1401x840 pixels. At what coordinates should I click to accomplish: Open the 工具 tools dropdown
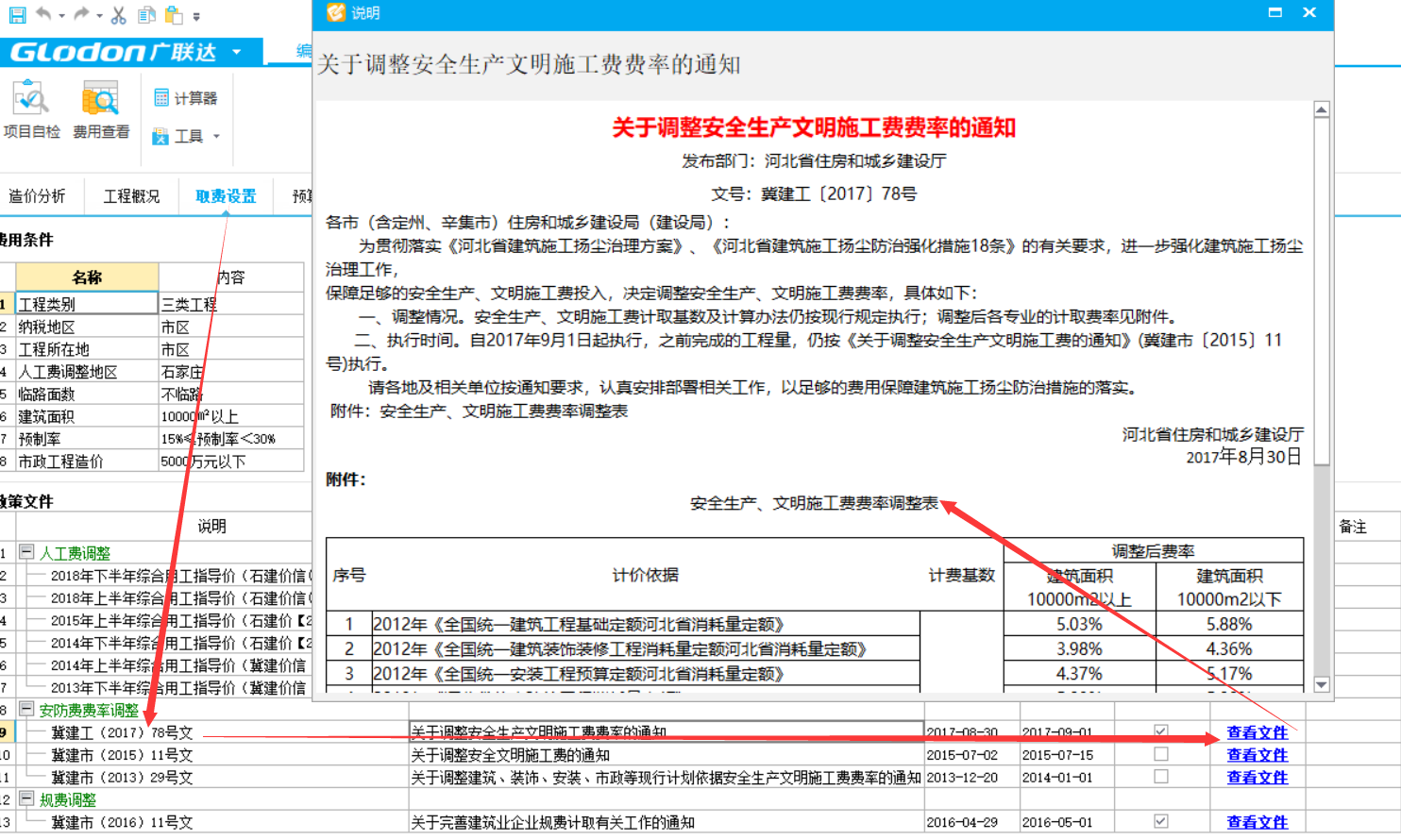click(x=186, y=136)
